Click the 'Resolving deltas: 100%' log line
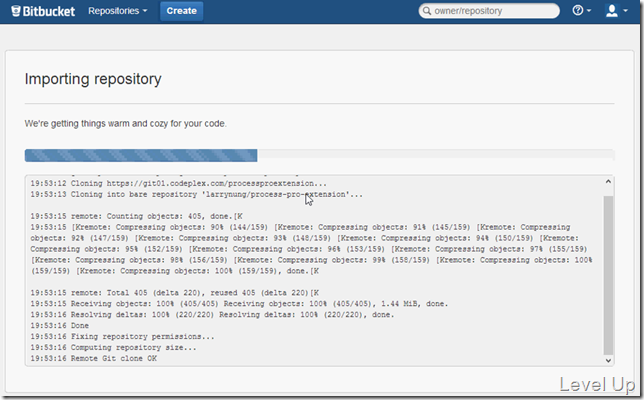Screen dimensions: 644x400 pos(212,315)
